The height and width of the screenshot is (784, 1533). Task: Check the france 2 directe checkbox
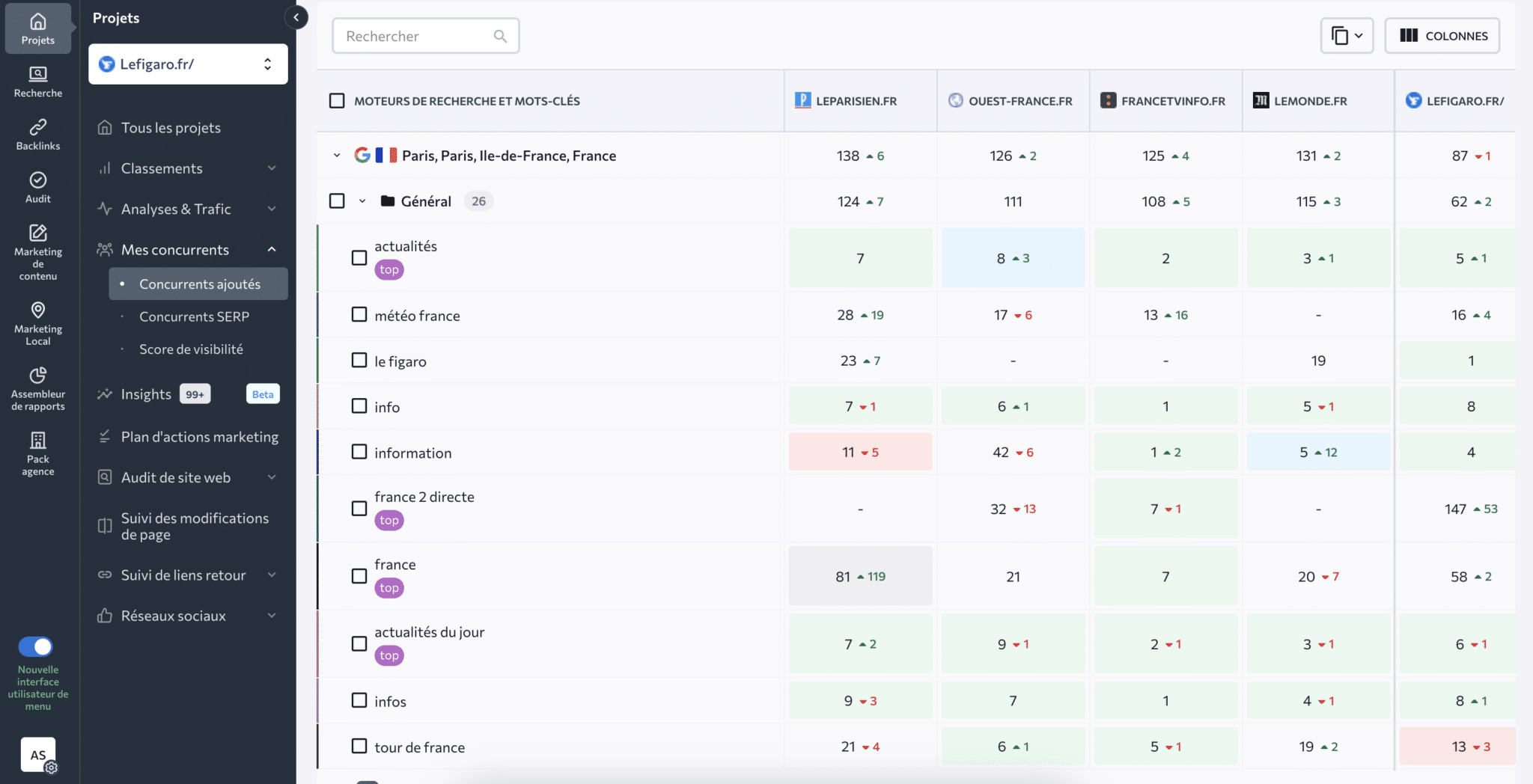click(359, 508)
